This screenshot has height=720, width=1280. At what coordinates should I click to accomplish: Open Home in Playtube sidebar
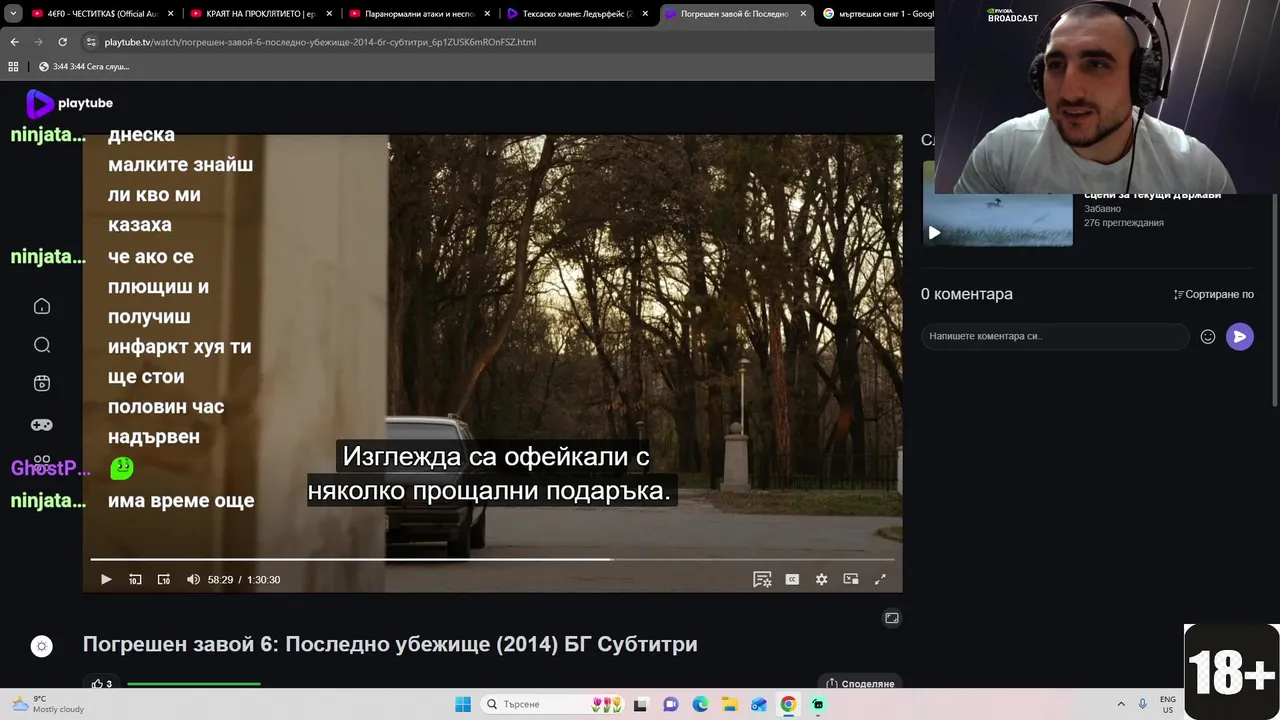tap(42, 306)
